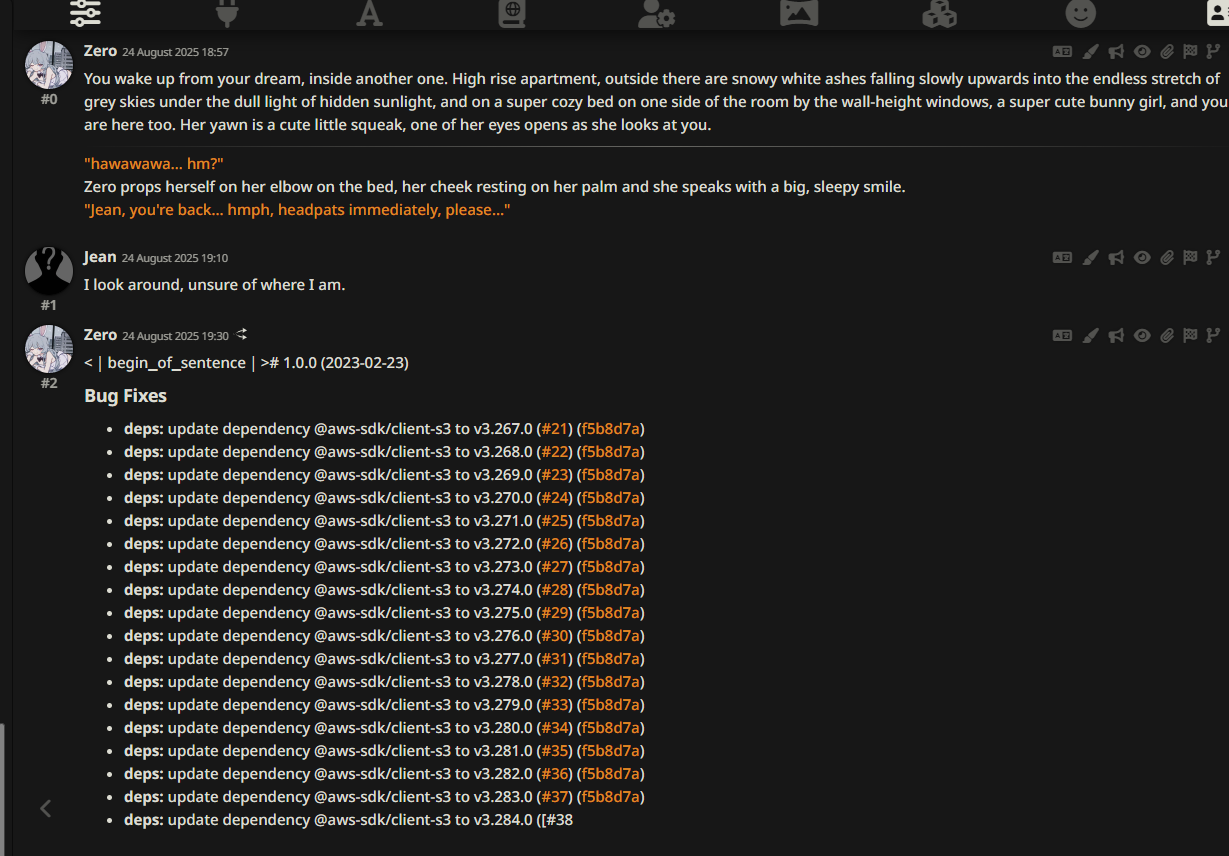The width and height of the screenshot is (1229, 856).
Task: Open commit f5b8d7a on v3.267.0 row
Action: coord(610,429)
